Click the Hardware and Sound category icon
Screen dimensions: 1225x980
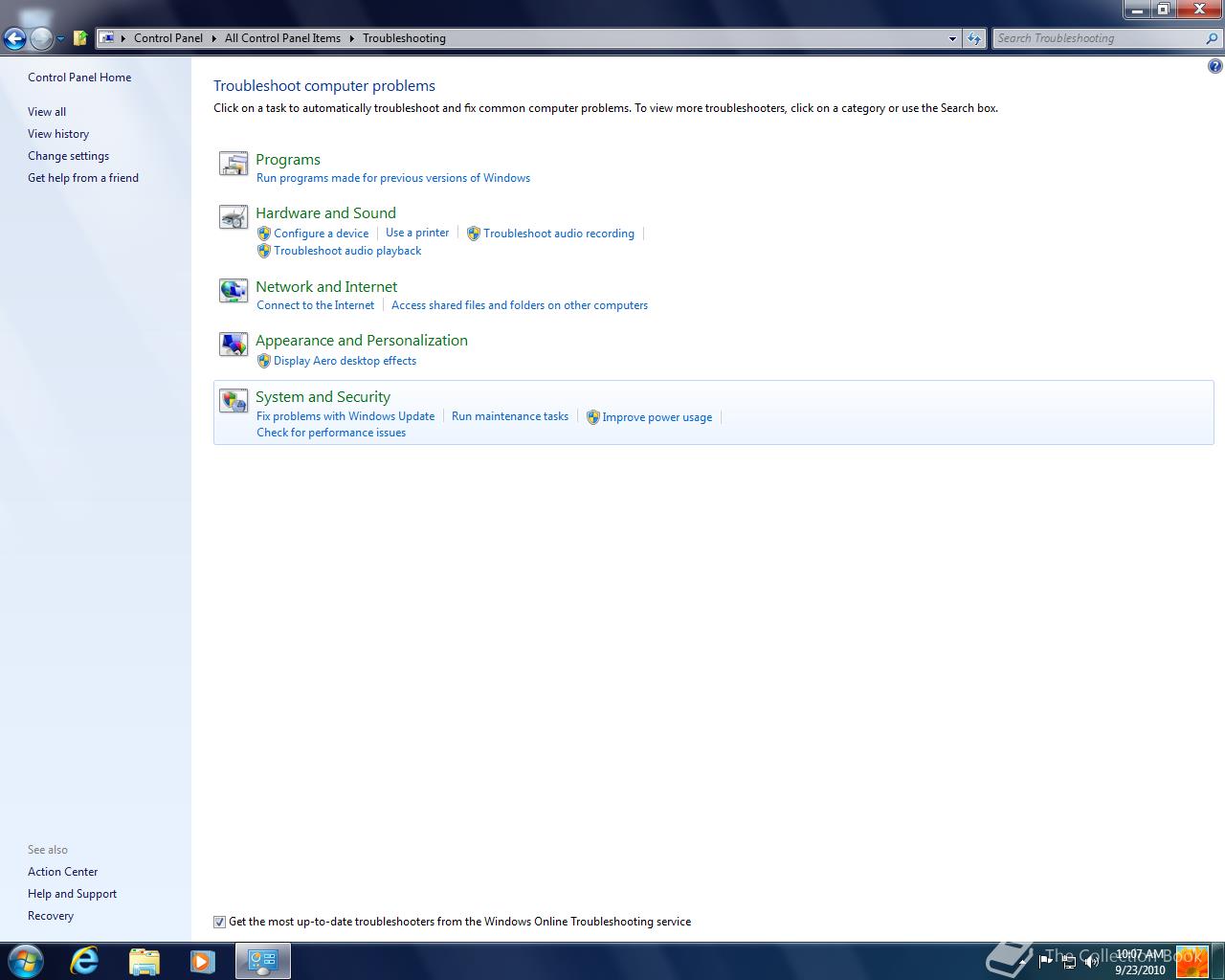click(x=234, y=217)
